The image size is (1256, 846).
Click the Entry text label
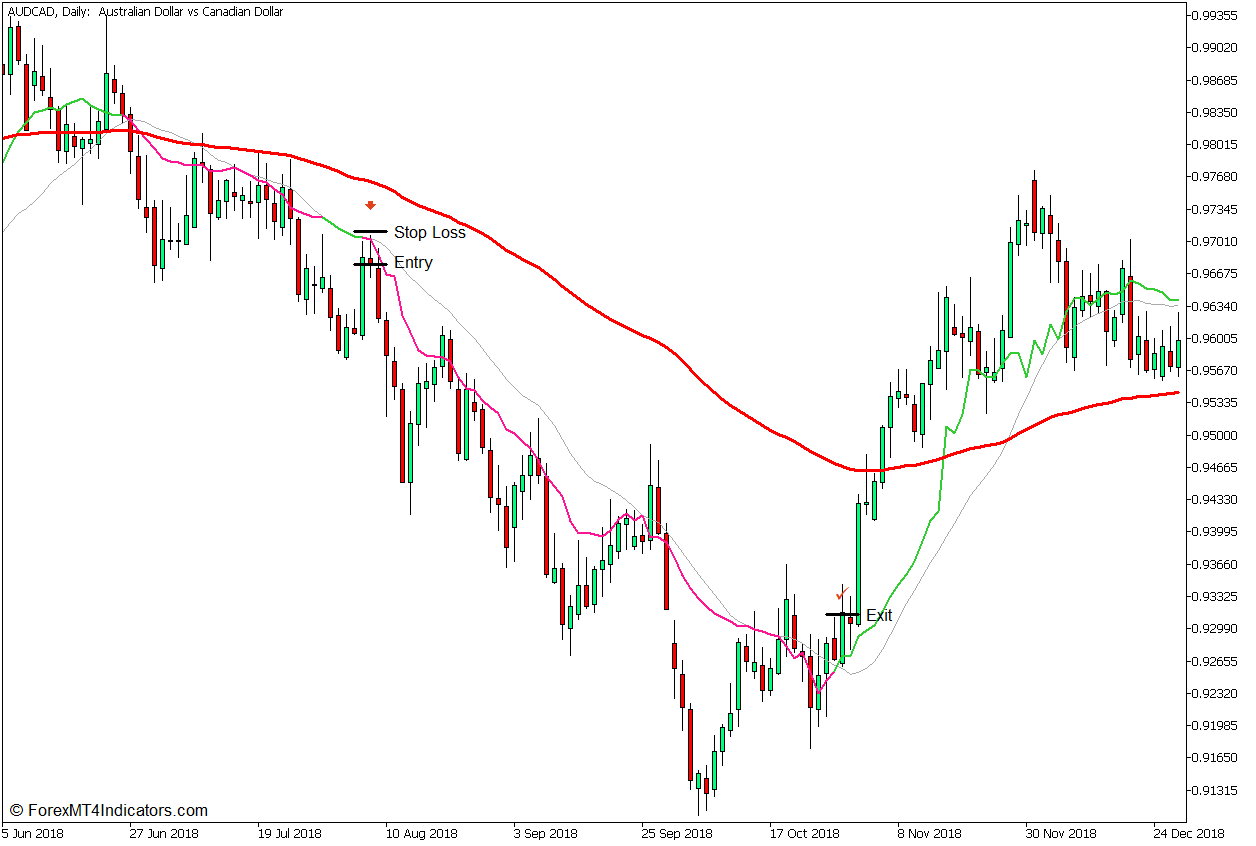coord(413,262)
